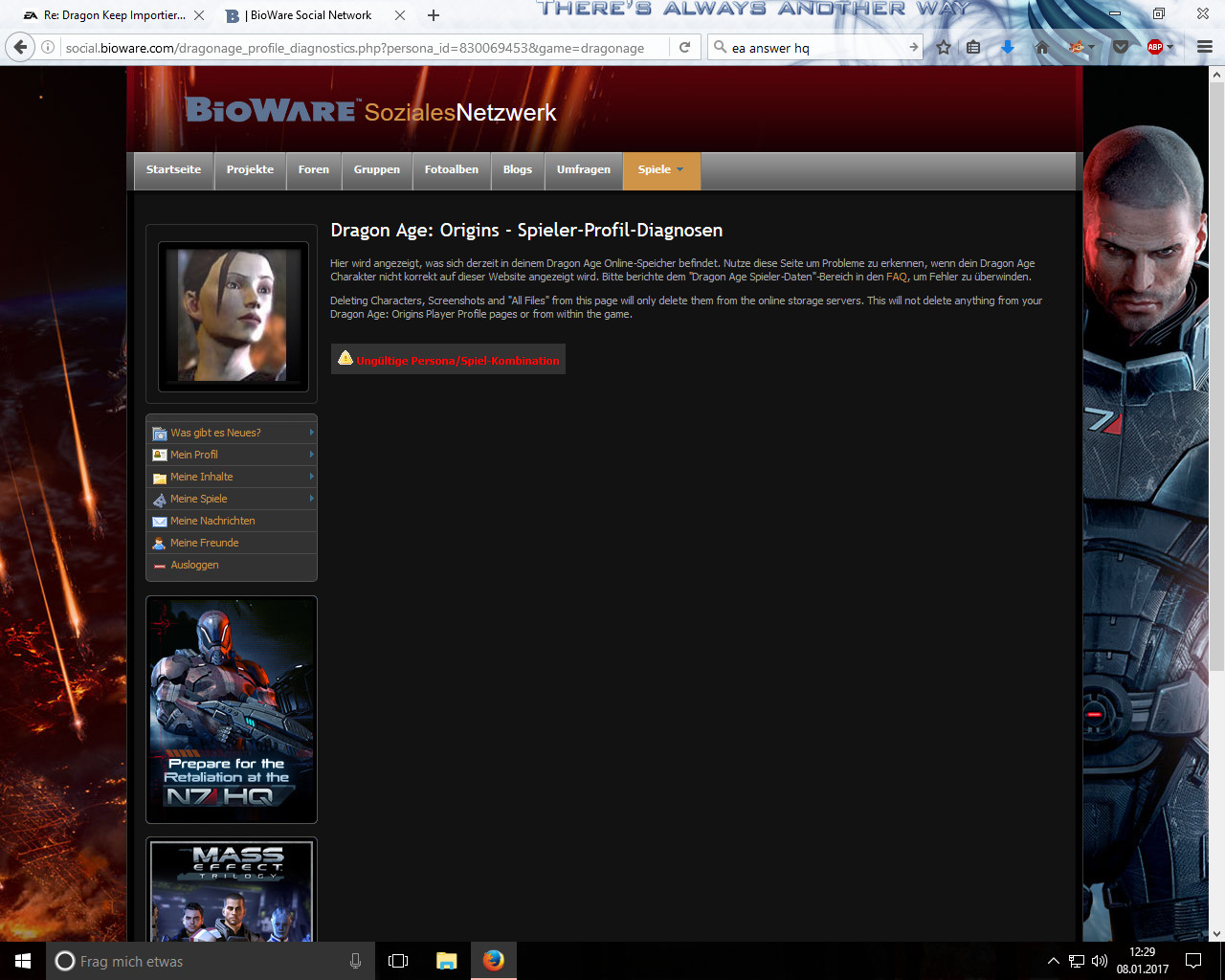Go to Firefox home page icon
The image size is (1225, 980).
click(1042, 47)
